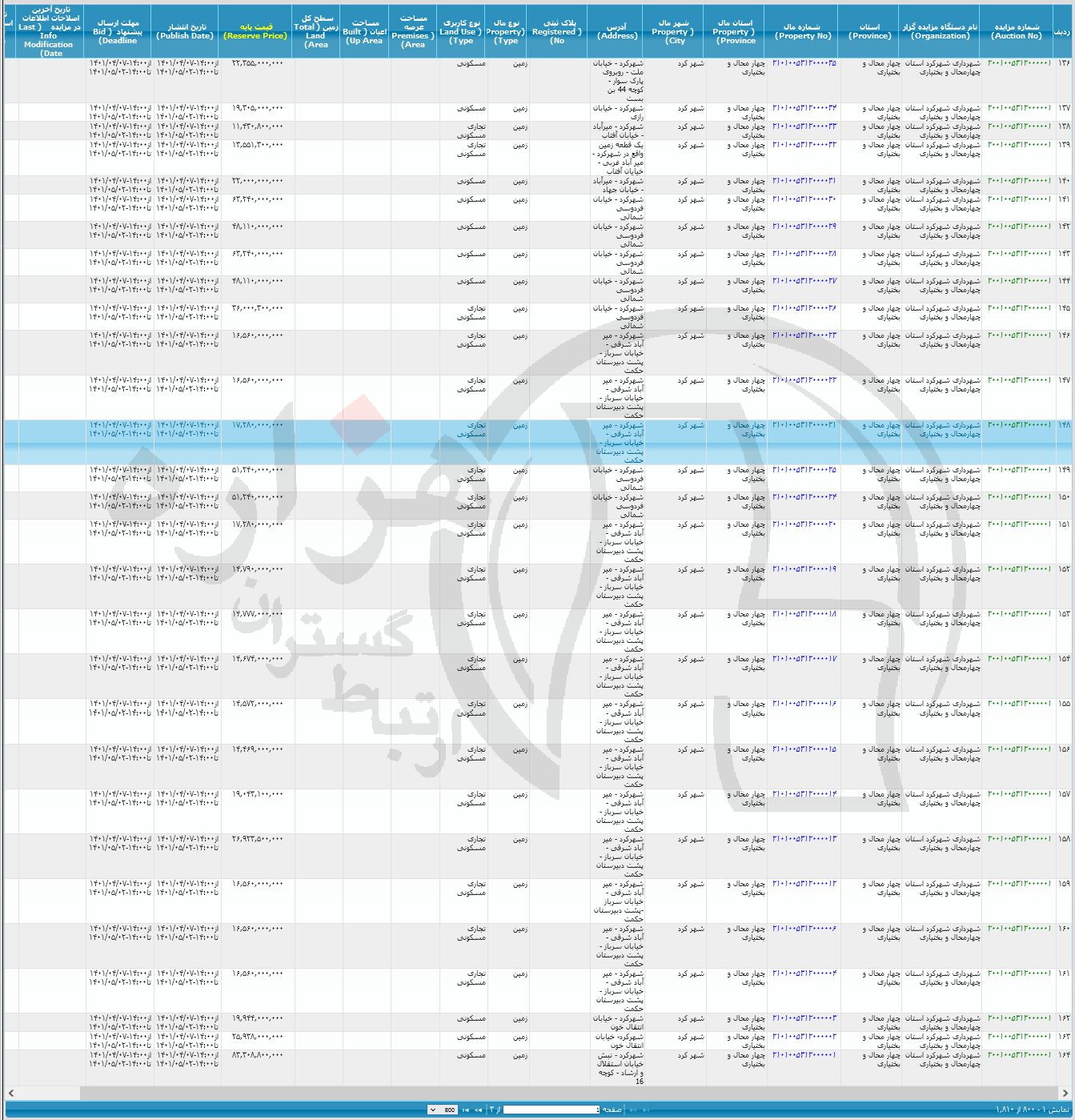
Task: Open the property number link in row 164
Action: (804, 1055)
